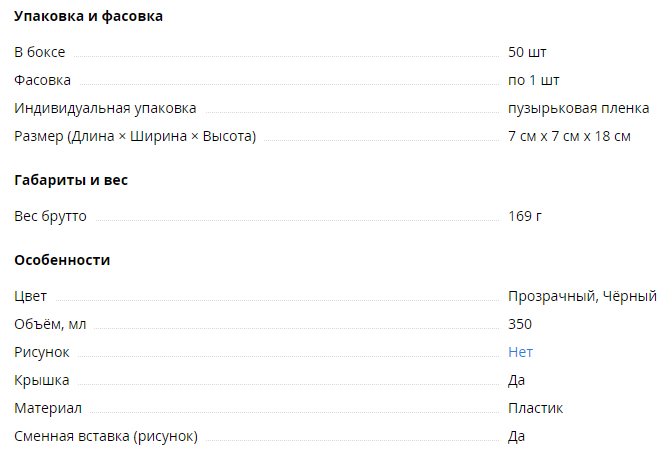Click the "Да" value next to Крышка
The width and height of the screenshot is (672, 453).
coord(516,380)
